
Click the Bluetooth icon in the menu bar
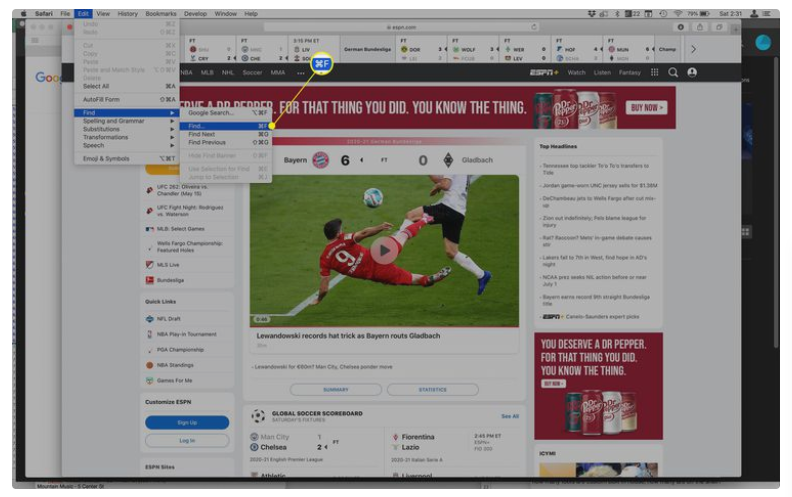(x=617, y=14)
